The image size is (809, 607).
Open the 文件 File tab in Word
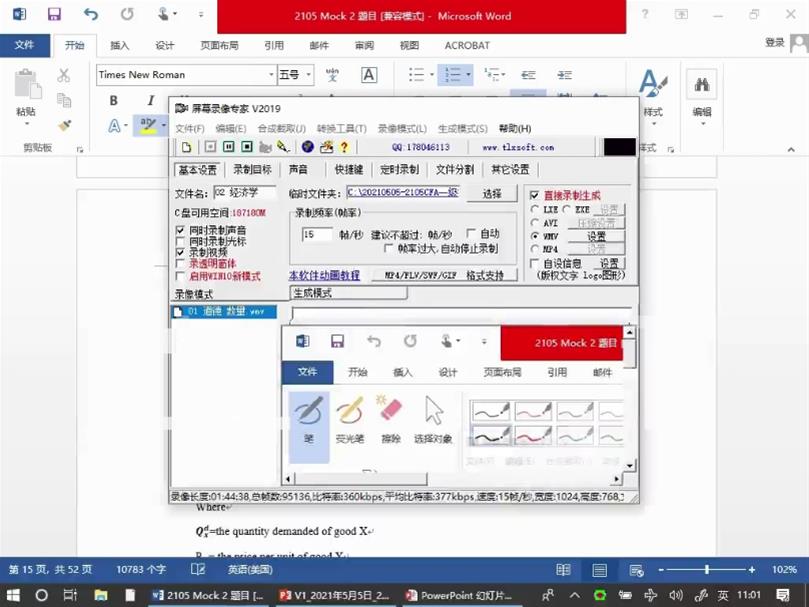pos(24,45)
